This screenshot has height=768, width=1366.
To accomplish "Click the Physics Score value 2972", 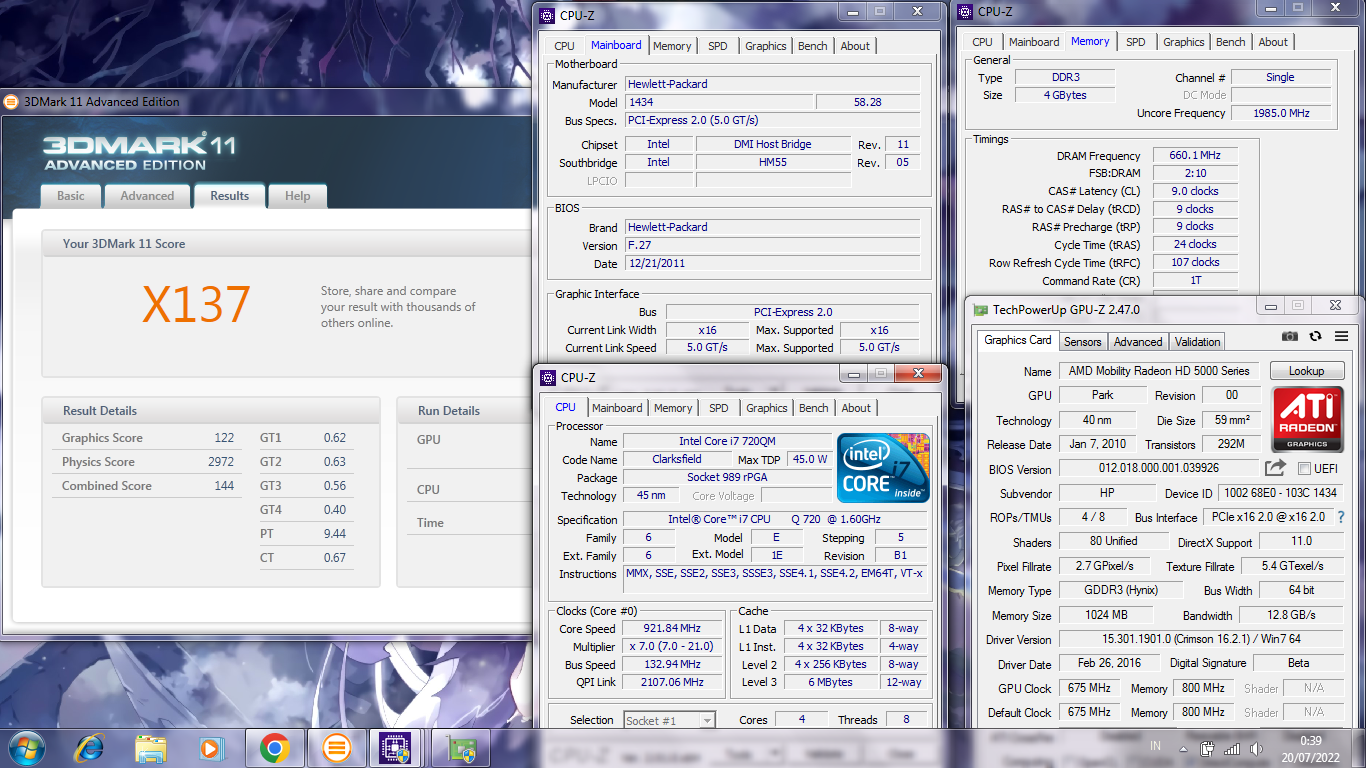I will coord(221,462).
